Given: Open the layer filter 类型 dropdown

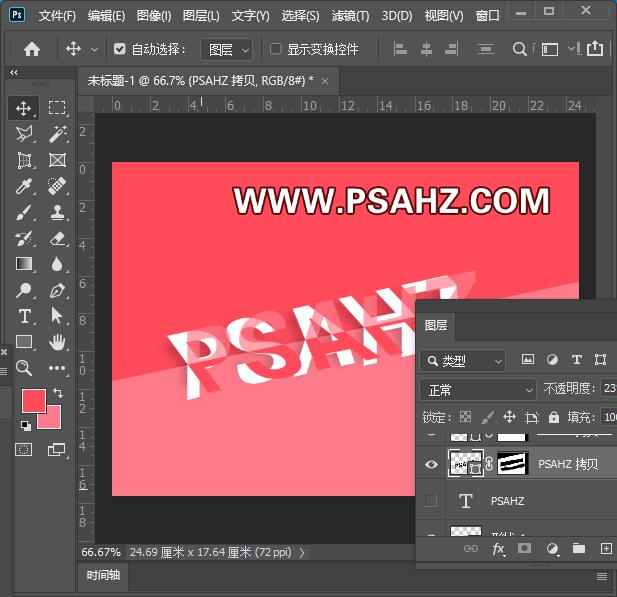Looking at the screenshot, I should tap(463, 360).
